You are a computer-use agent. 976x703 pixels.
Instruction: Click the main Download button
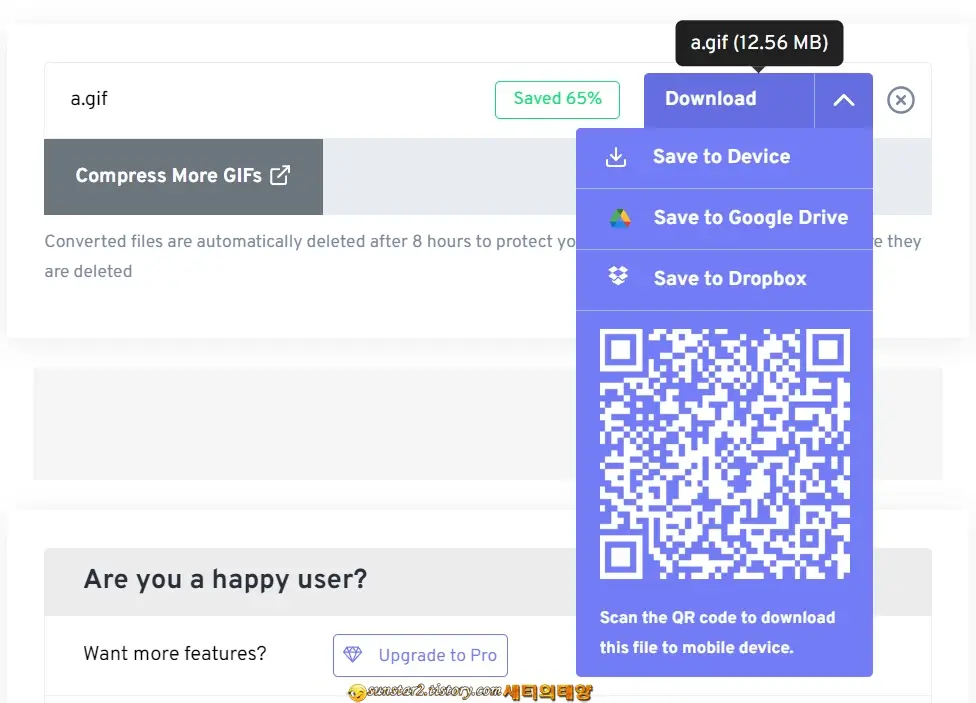729,100
